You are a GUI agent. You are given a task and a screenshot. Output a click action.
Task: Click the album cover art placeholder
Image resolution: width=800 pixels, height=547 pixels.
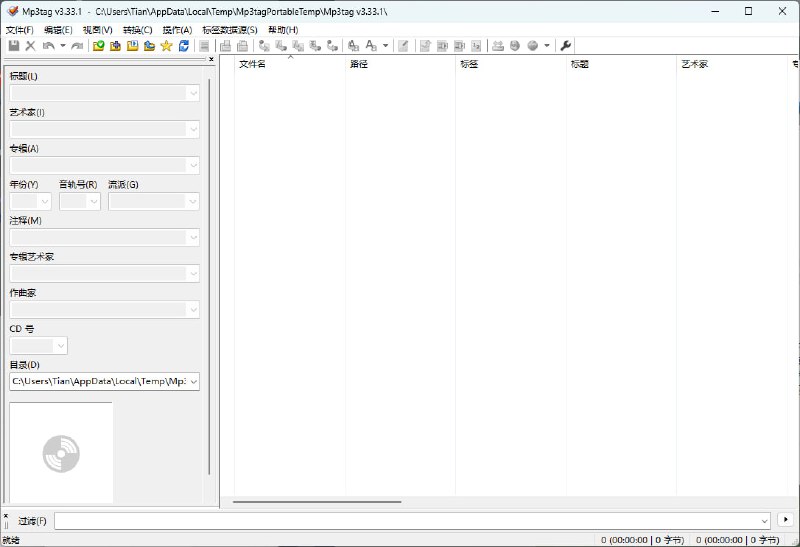point(61,453)
